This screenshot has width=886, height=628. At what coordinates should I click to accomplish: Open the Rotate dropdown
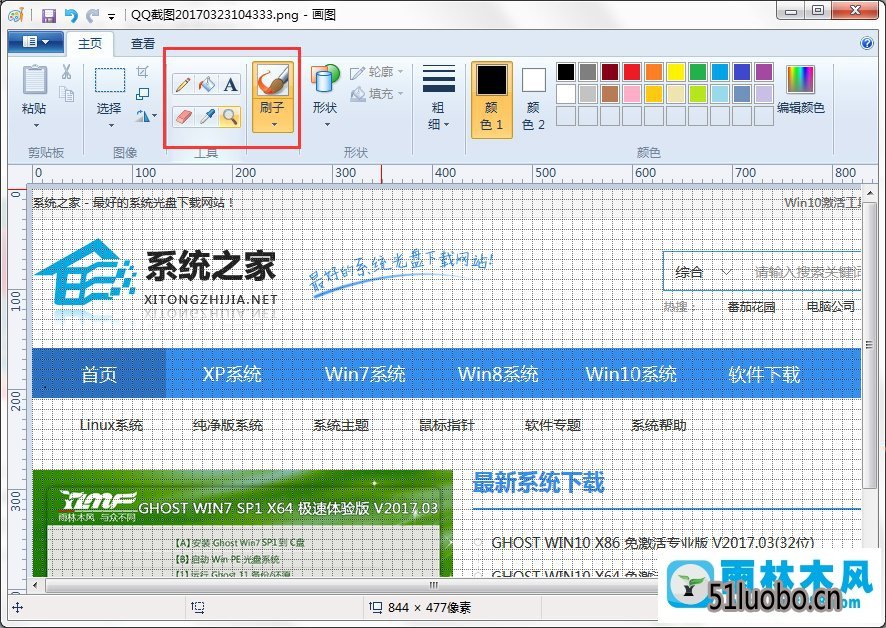pos(146,116)
